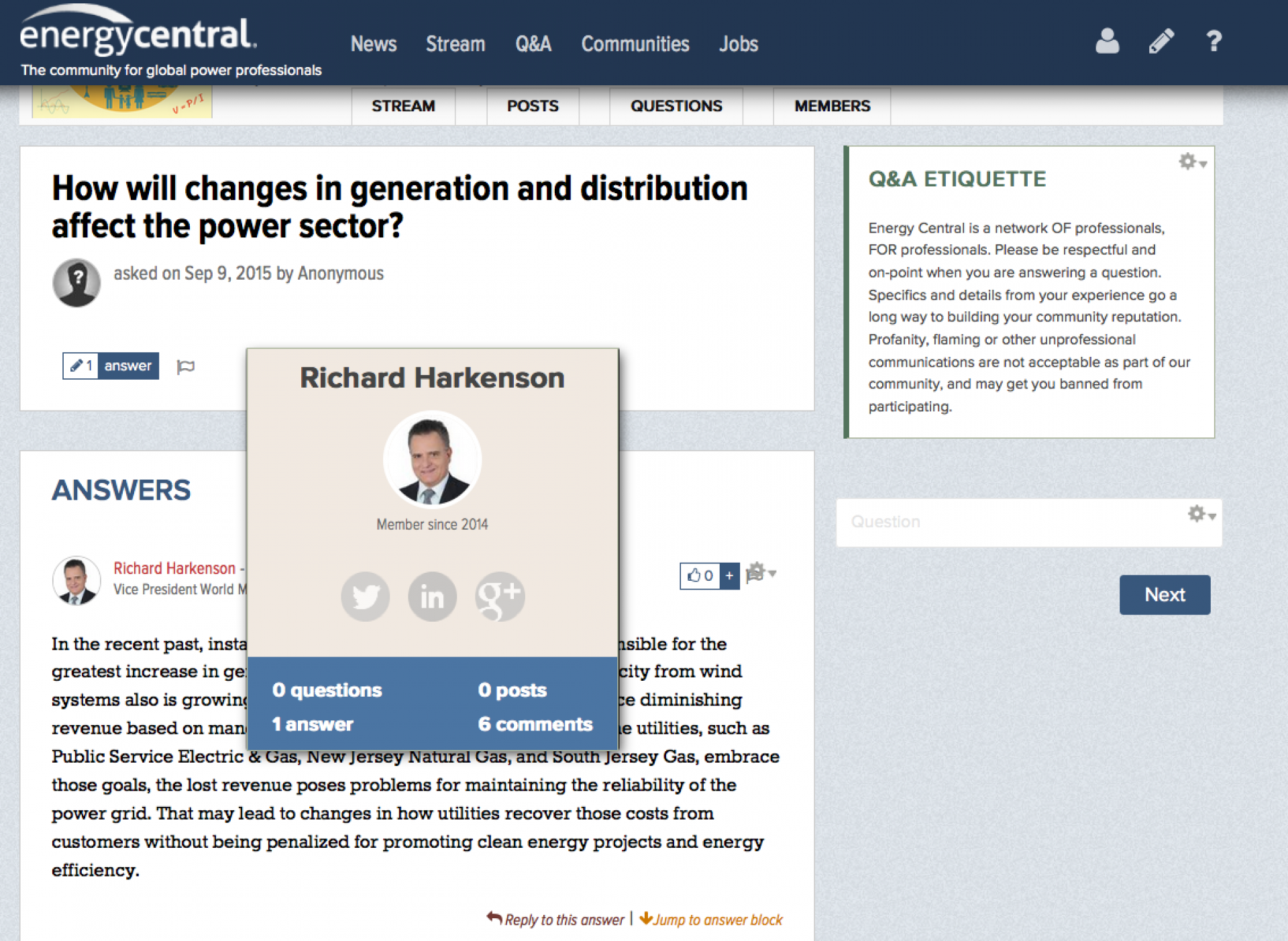Click Reply to this answer link

point(555,920)
